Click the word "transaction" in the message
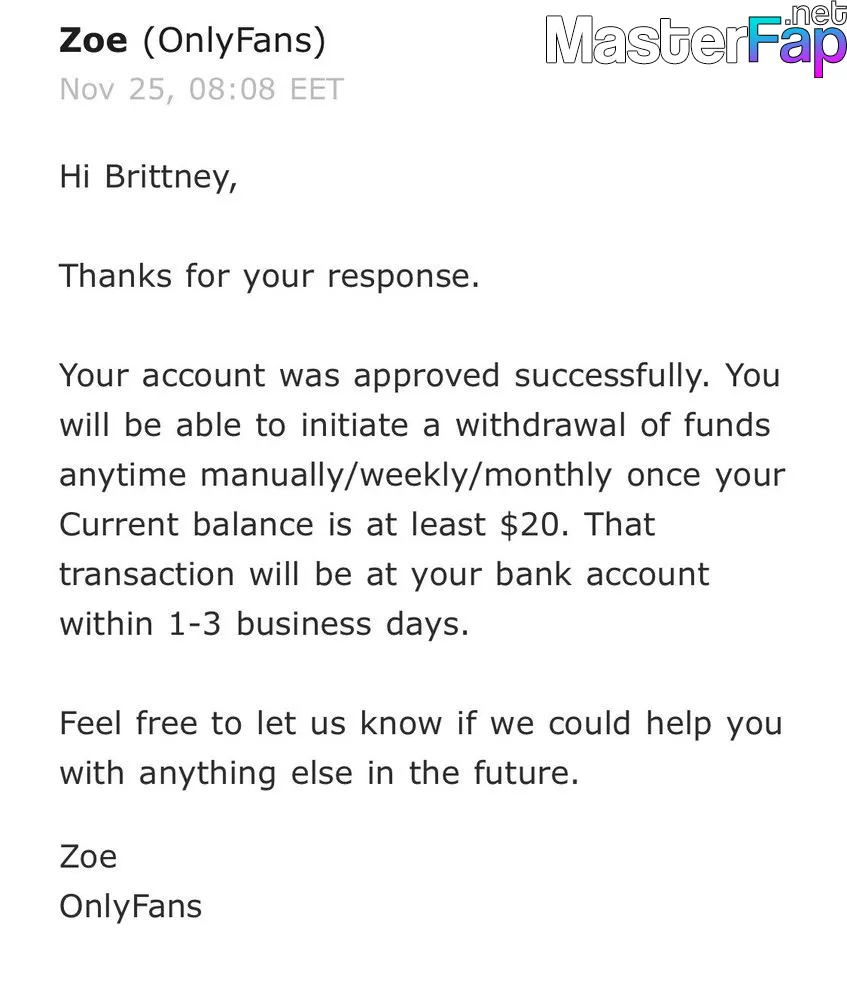847x1000 pixels. click(147, 575)
